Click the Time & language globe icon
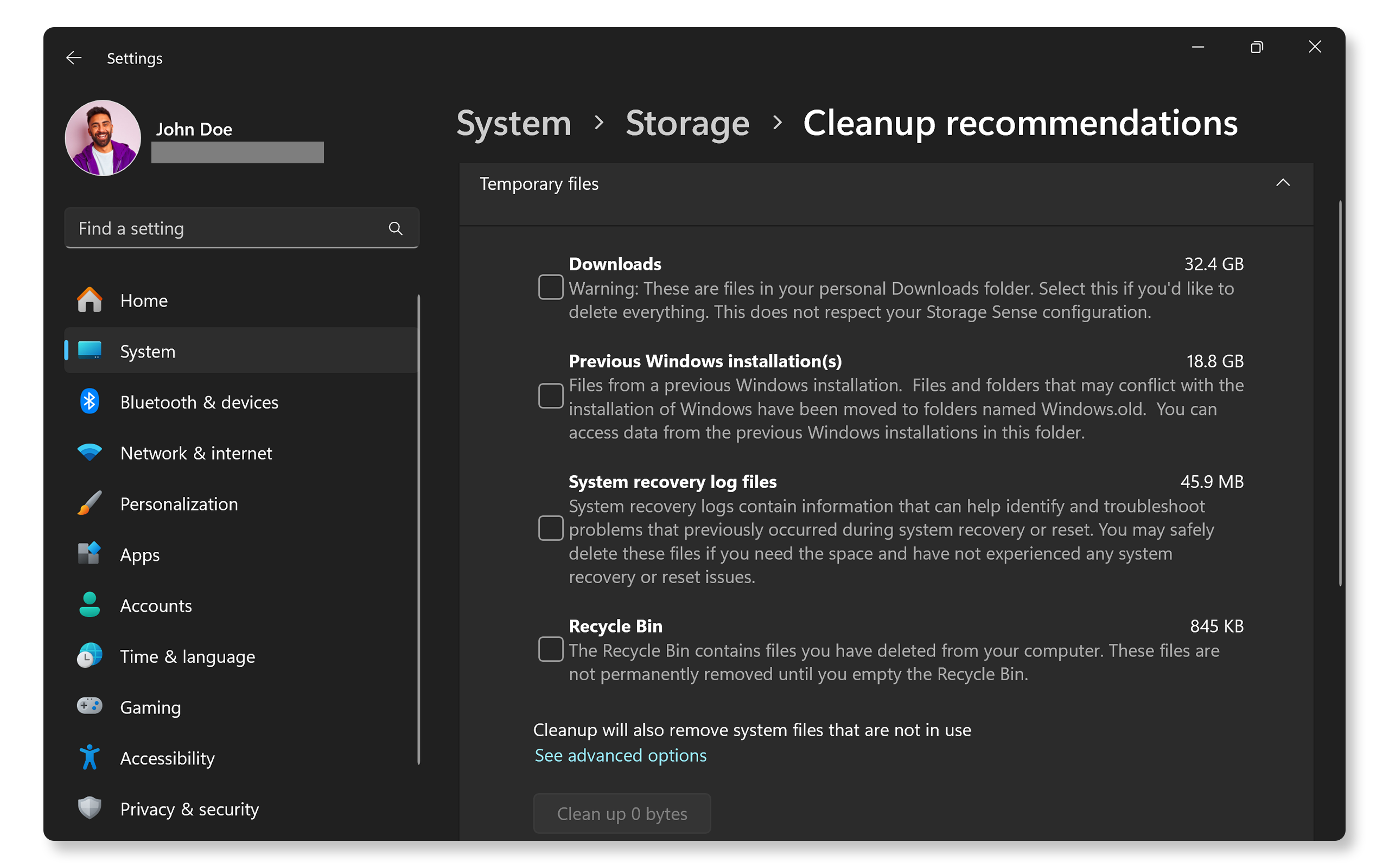The width and height of the screenshot is (1389, 868). pyautogui.click(x=90, y=655)
